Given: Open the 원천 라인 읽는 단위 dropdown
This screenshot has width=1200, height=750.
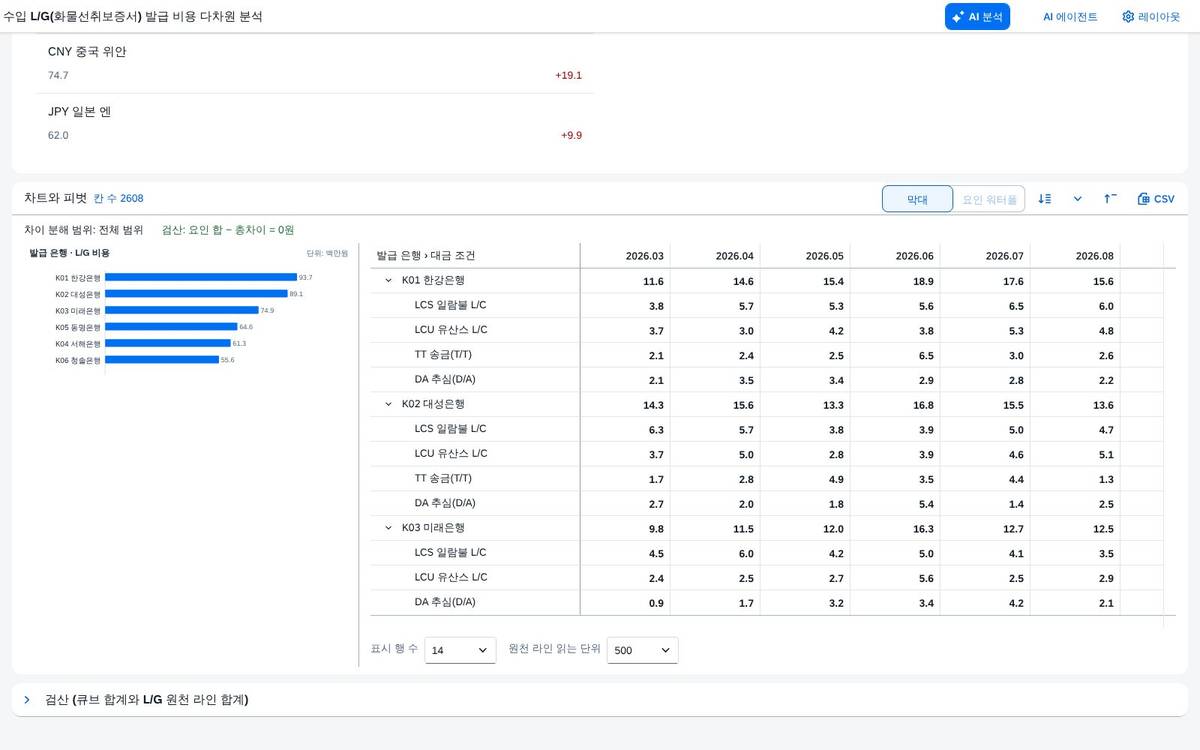Looking at the screenshot, I should coord(643,650).
